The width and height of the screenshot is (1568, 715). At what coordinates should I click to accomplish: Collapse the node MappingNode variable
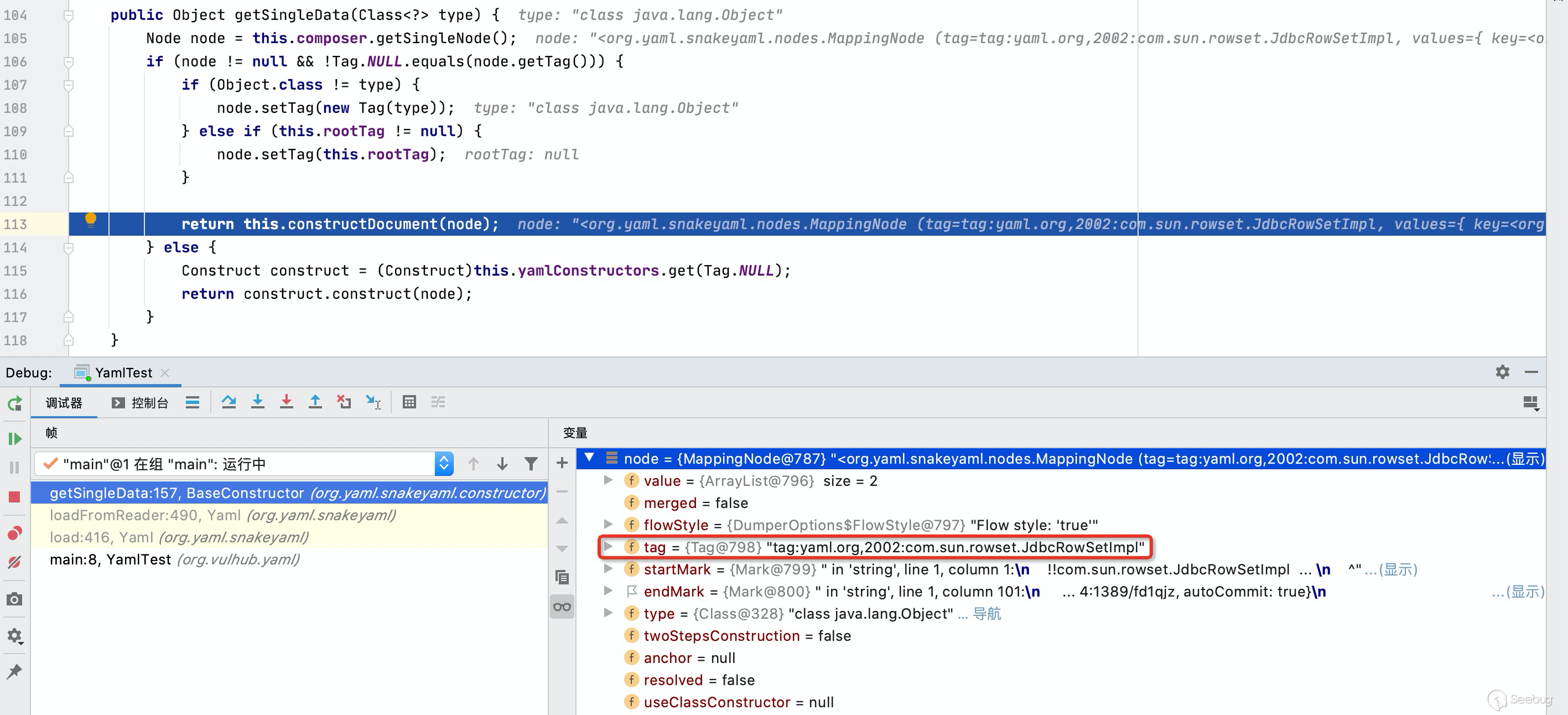click(589, 457)
